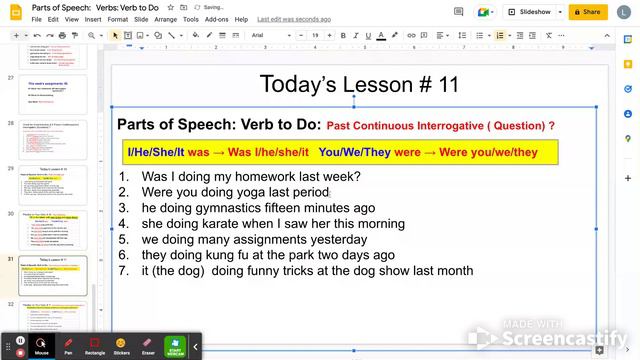Screen dimensions: 640x360
Task: Expand the bulleted list options arrow
Action: pos(489,36)
